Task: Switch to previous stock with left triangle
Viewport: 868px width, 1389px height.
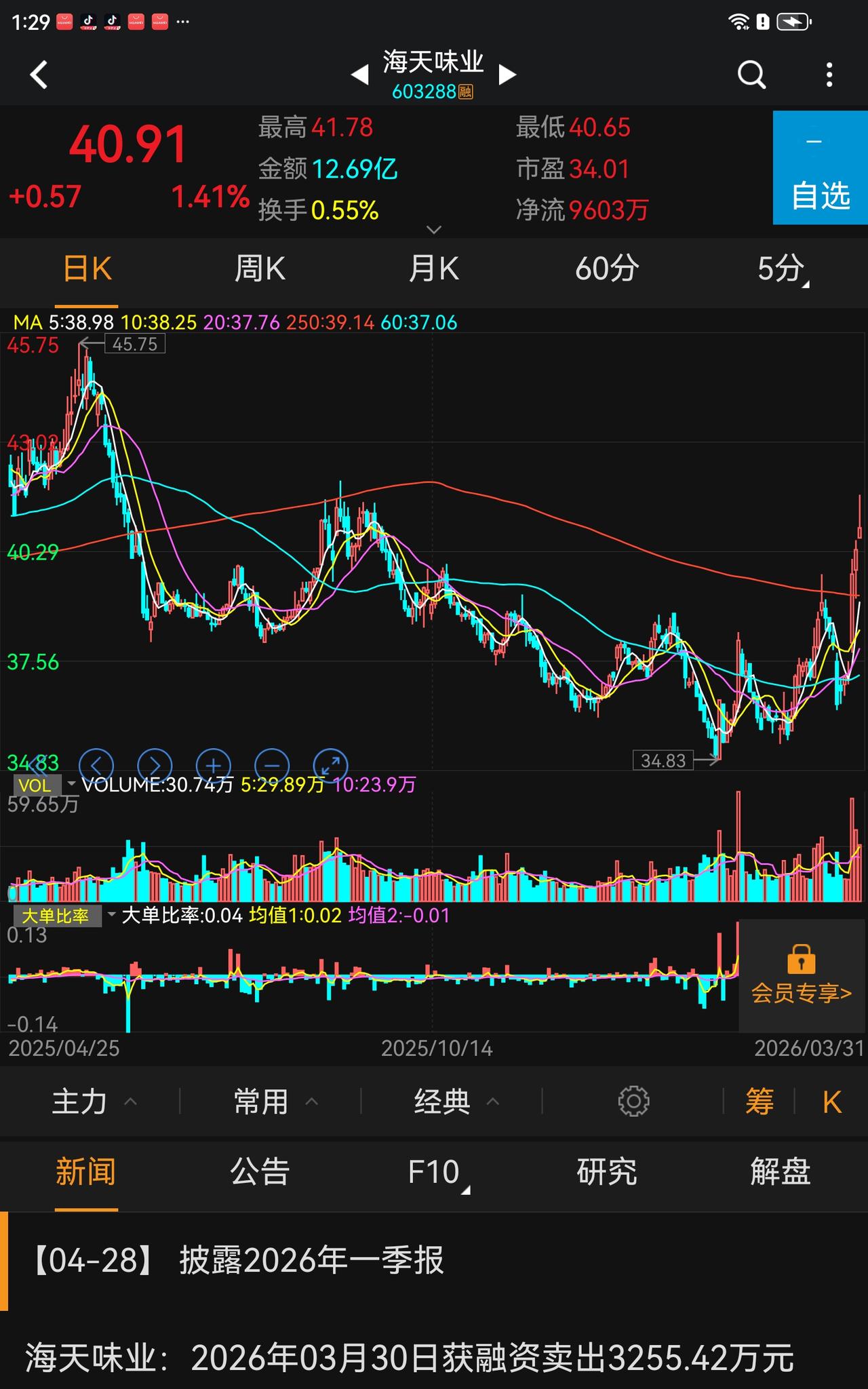Action: pyautogui.click(x=360, y=75)
